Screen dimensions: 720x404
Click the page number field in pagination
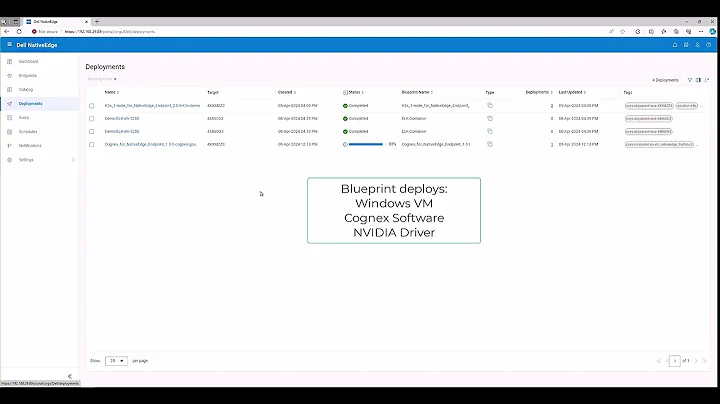click(675, 361)
